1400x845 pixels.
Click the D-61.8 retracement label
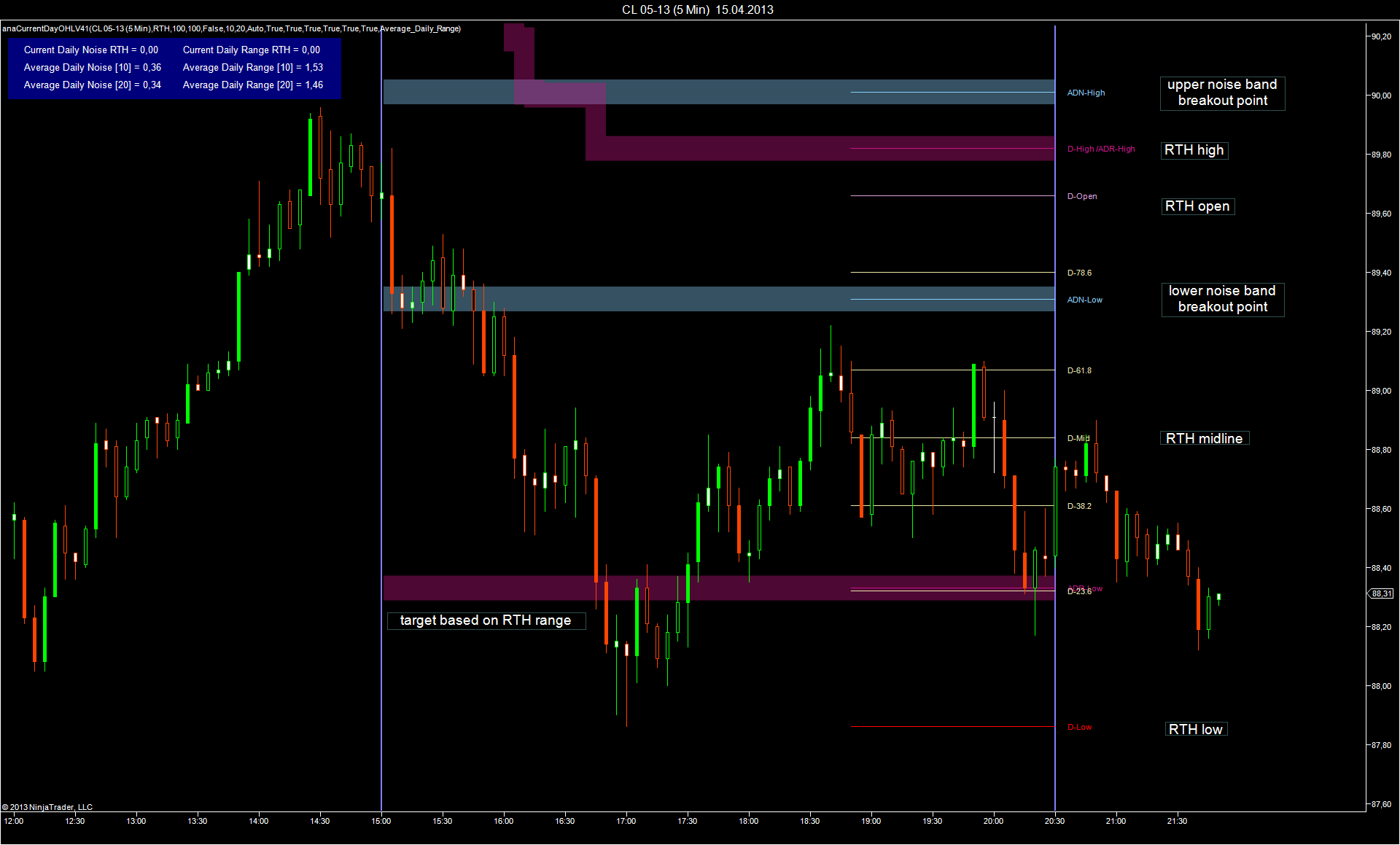[1079, 370]
